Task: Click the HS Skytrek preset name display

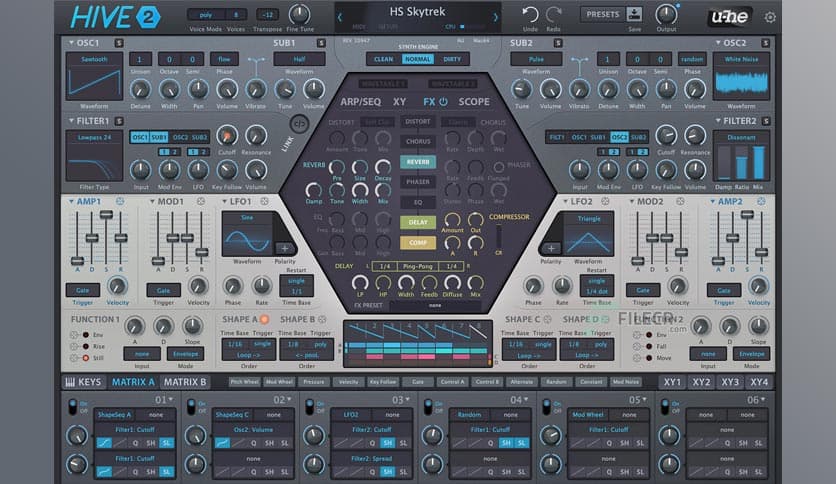Action: (418, 13)
